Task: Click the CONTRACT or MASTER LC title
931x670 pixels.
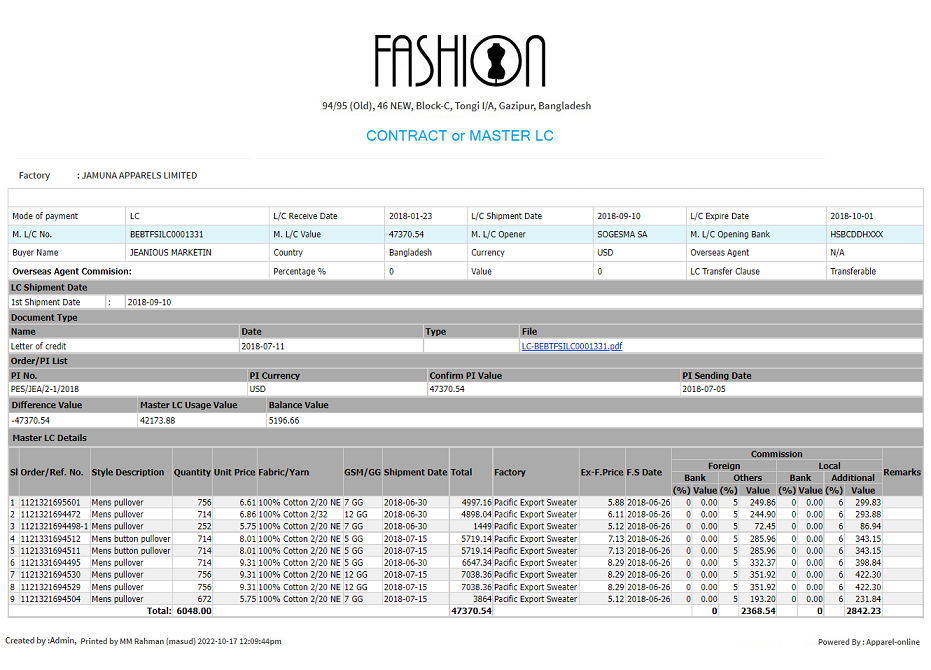Action: (459, 136)
